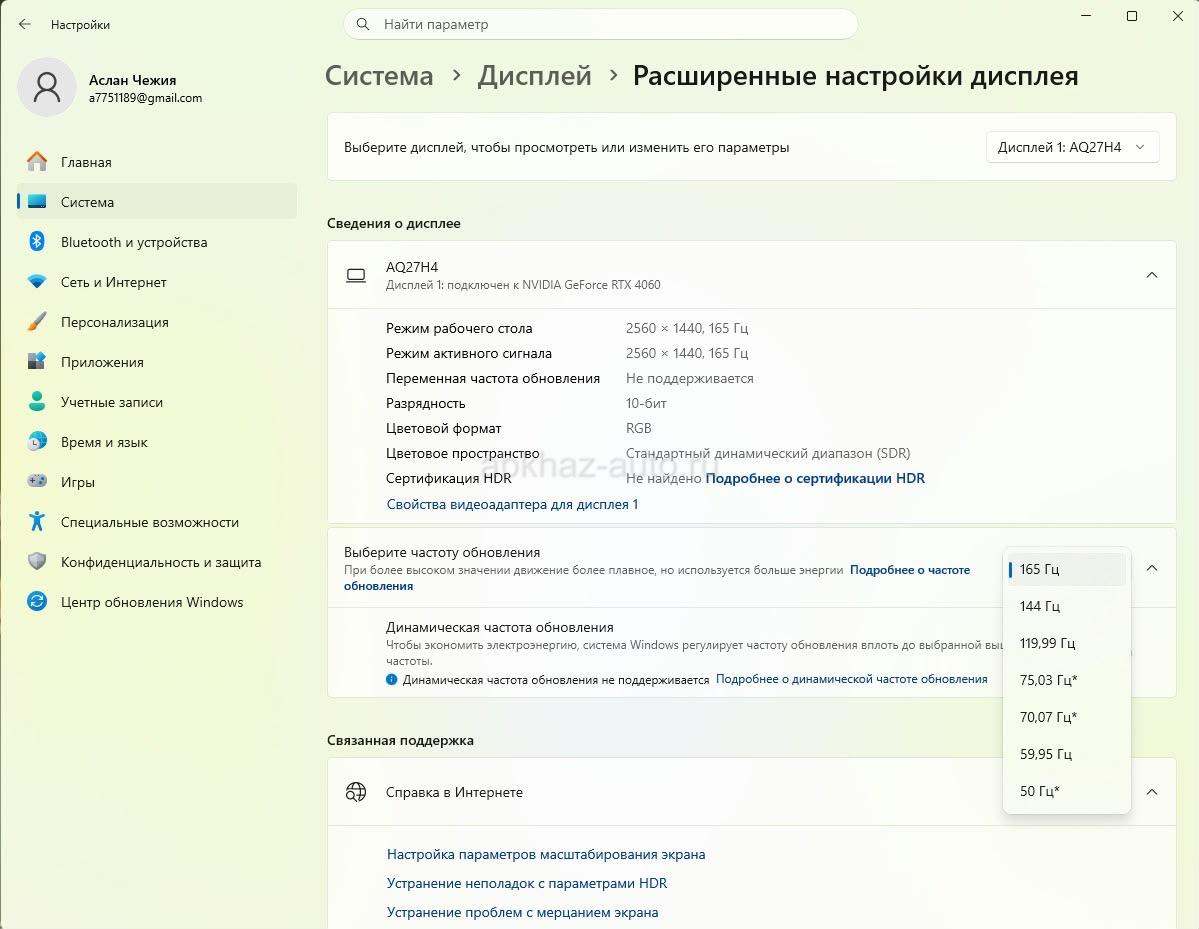The height and width of the screenshot is (929, 1199).
Task: Click the globe icon beside Справка в Интернете
Action: click(356, 792)
